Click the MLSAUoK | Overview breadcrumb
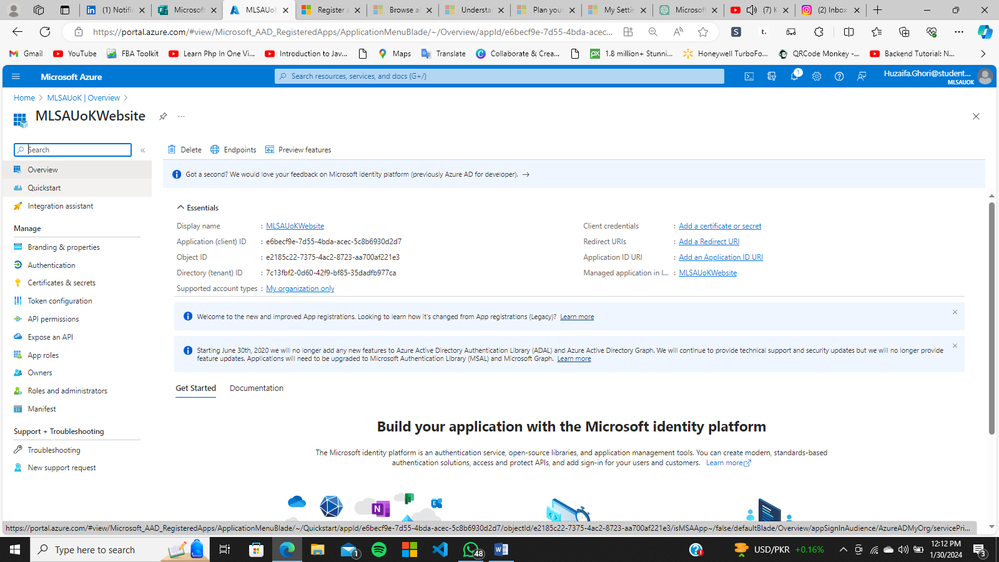The height and width of the screenshot is (562, 999). [83, 98]
